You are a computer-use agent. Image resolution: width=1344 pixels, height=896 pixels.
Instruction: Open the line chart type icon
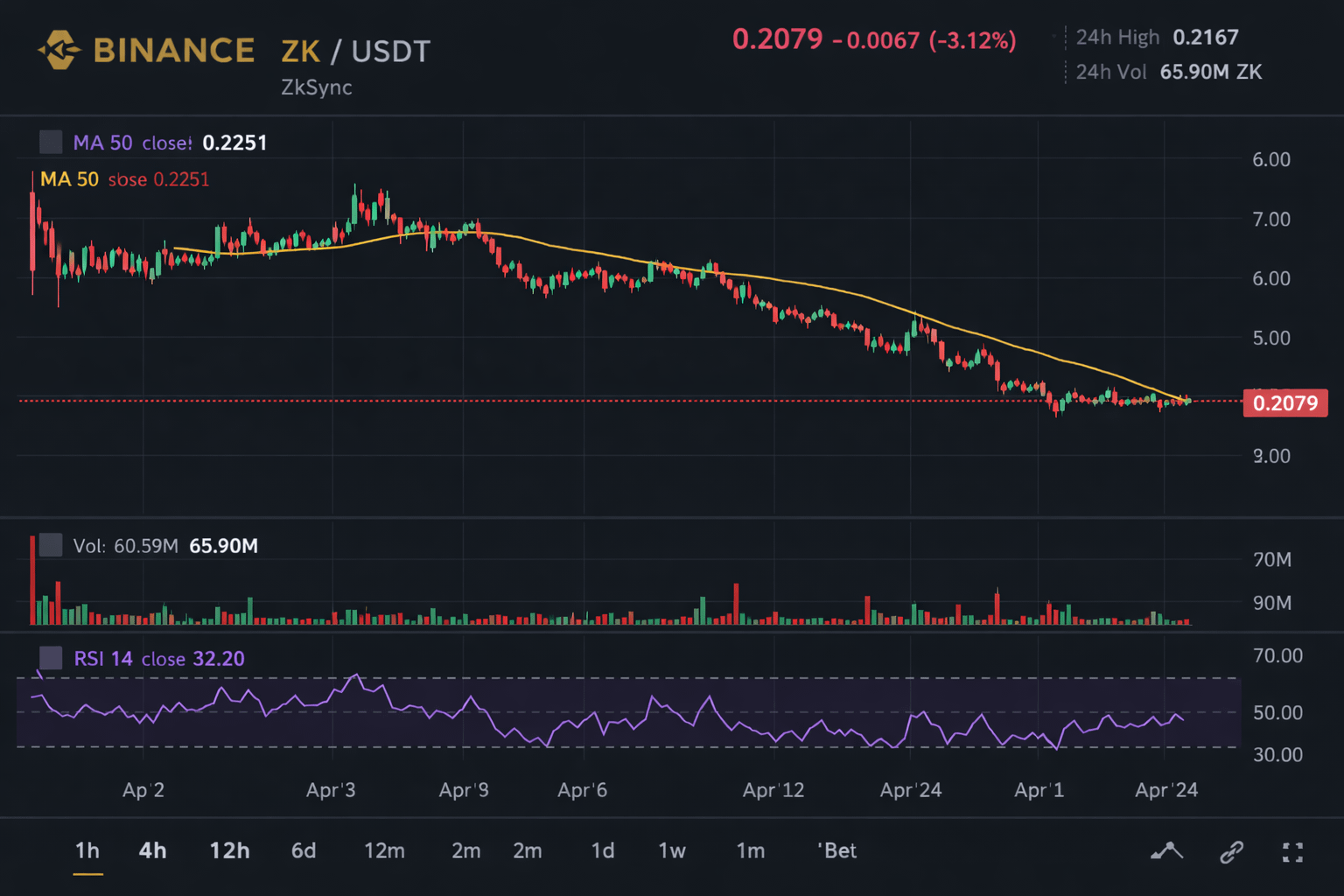click(x=1166, y=850)
